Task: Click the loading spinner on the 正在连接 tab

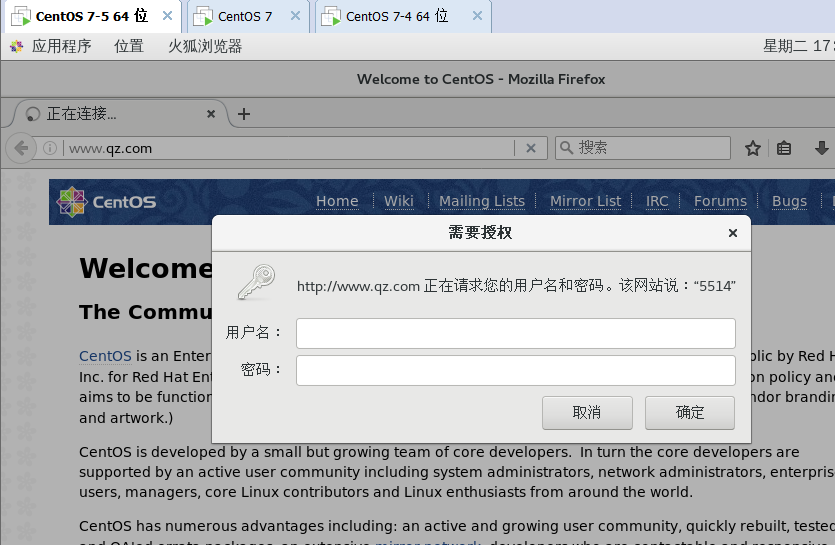Action: (x=32, y=114)
